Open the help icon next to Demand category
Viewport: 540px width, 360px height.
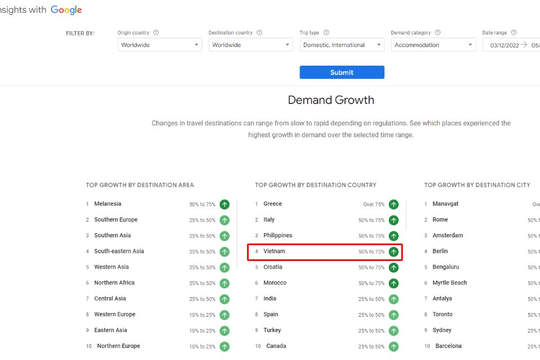[438, 32]
